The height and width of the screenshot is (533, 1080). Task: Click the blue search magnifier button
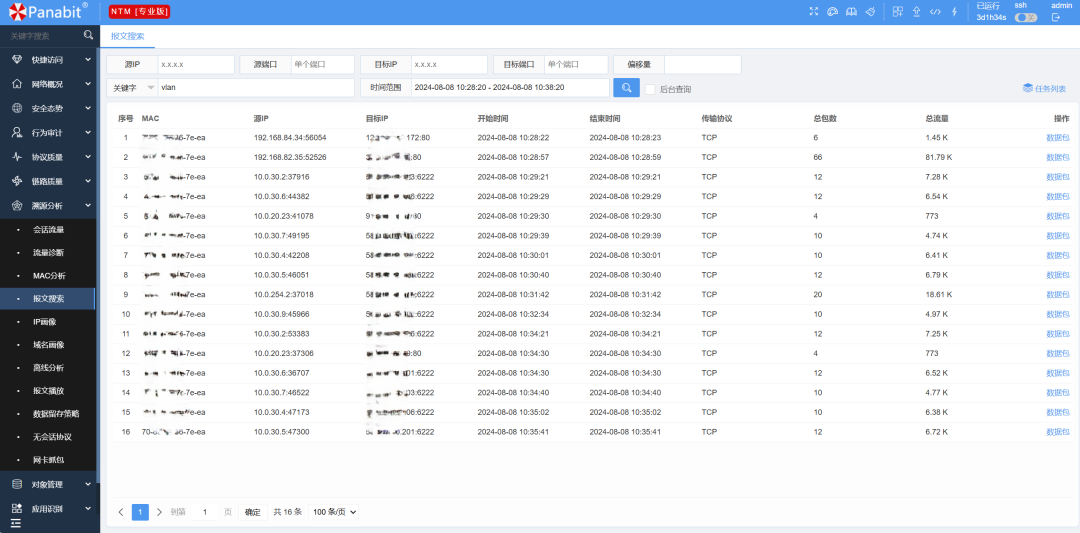(626, 87)
